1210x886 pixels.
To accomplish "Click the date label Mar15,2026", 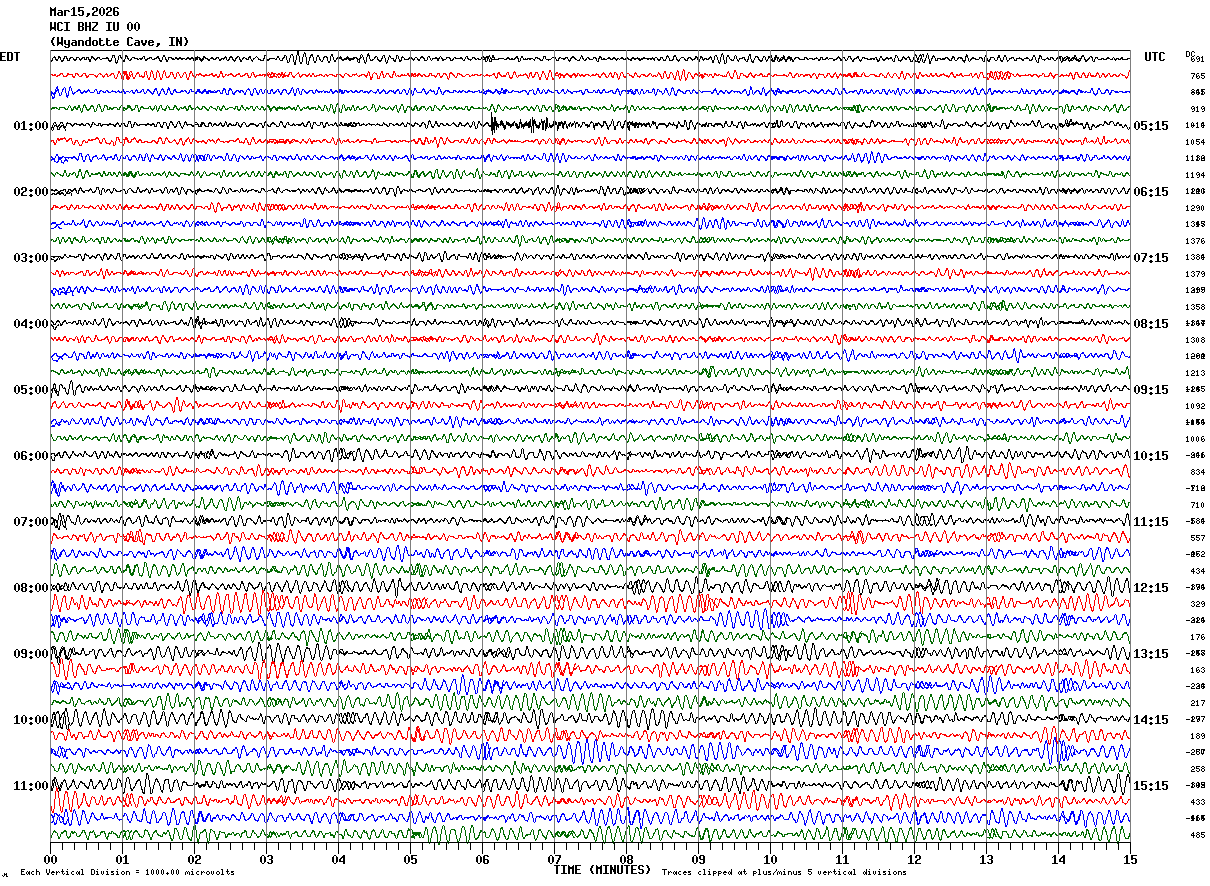I will point(84,12).
